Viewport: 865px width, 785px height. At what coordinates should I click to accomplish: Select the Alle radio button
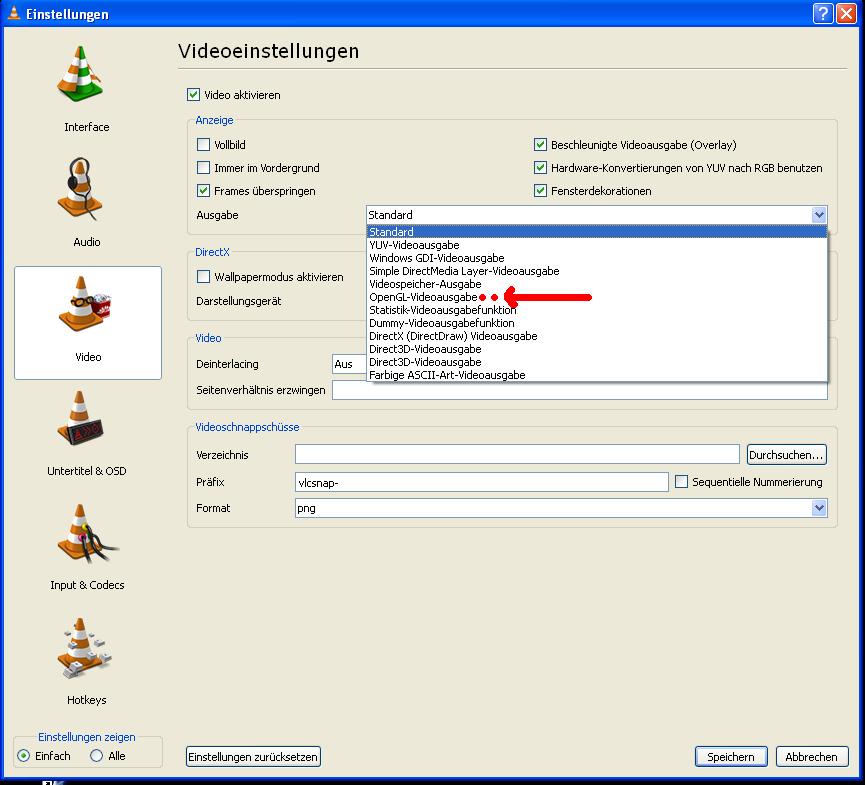point(96,756)
